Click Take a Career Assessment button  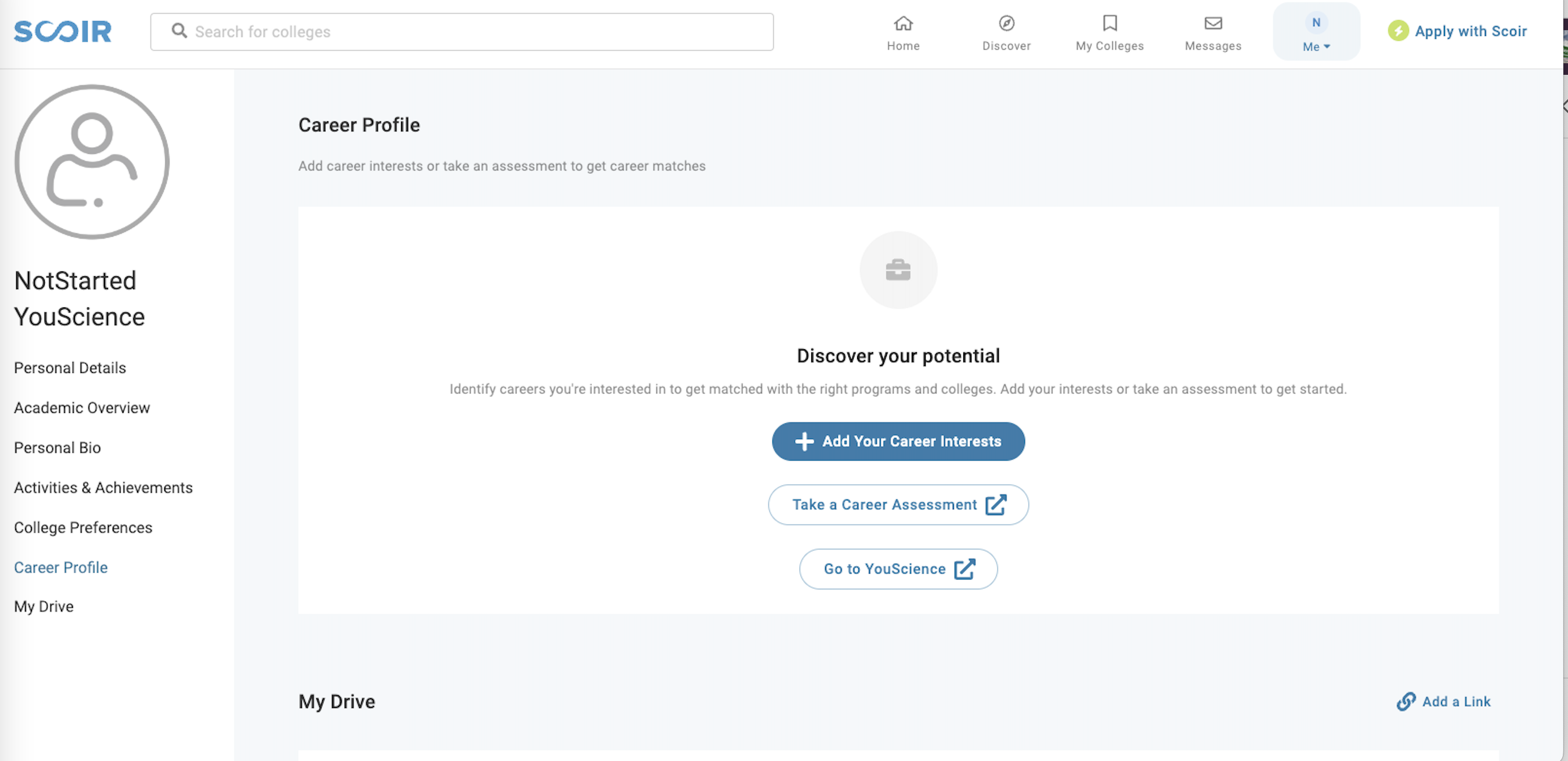[898, 505]
